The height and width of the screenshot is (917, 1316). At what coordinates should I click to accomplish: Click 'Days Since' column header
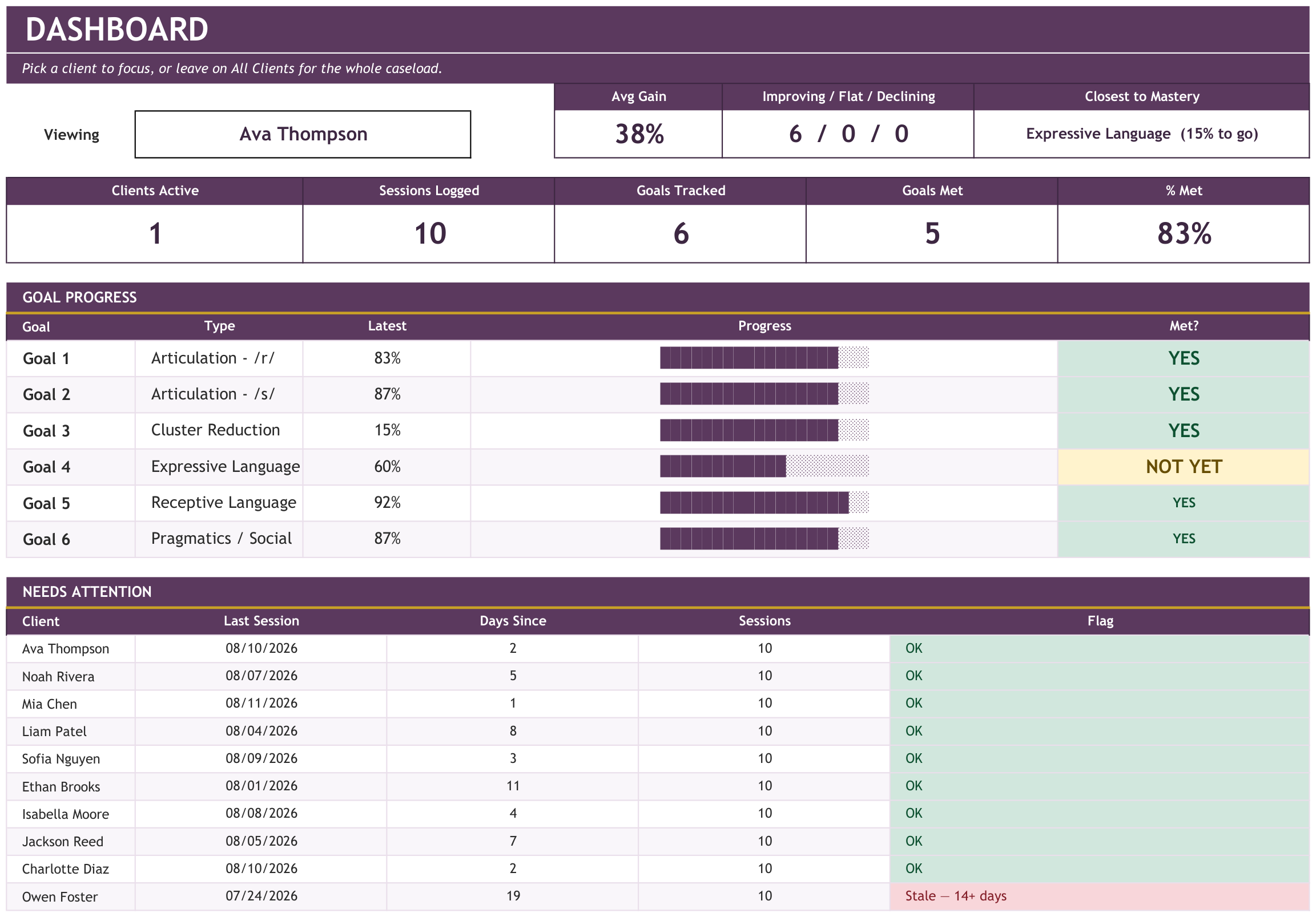pyautogui.click(x=513, y=621)
